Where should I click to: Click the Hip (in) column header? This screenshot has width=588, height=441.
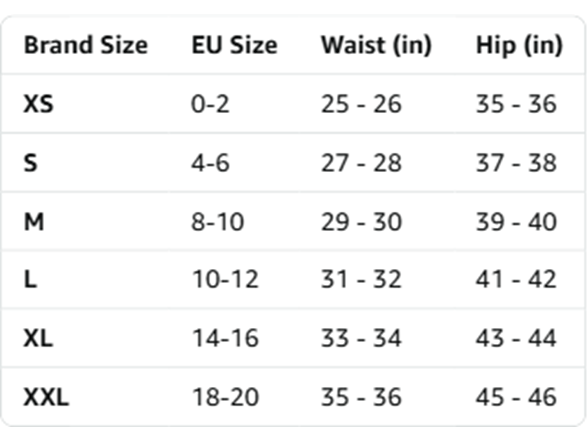[519, 46]
